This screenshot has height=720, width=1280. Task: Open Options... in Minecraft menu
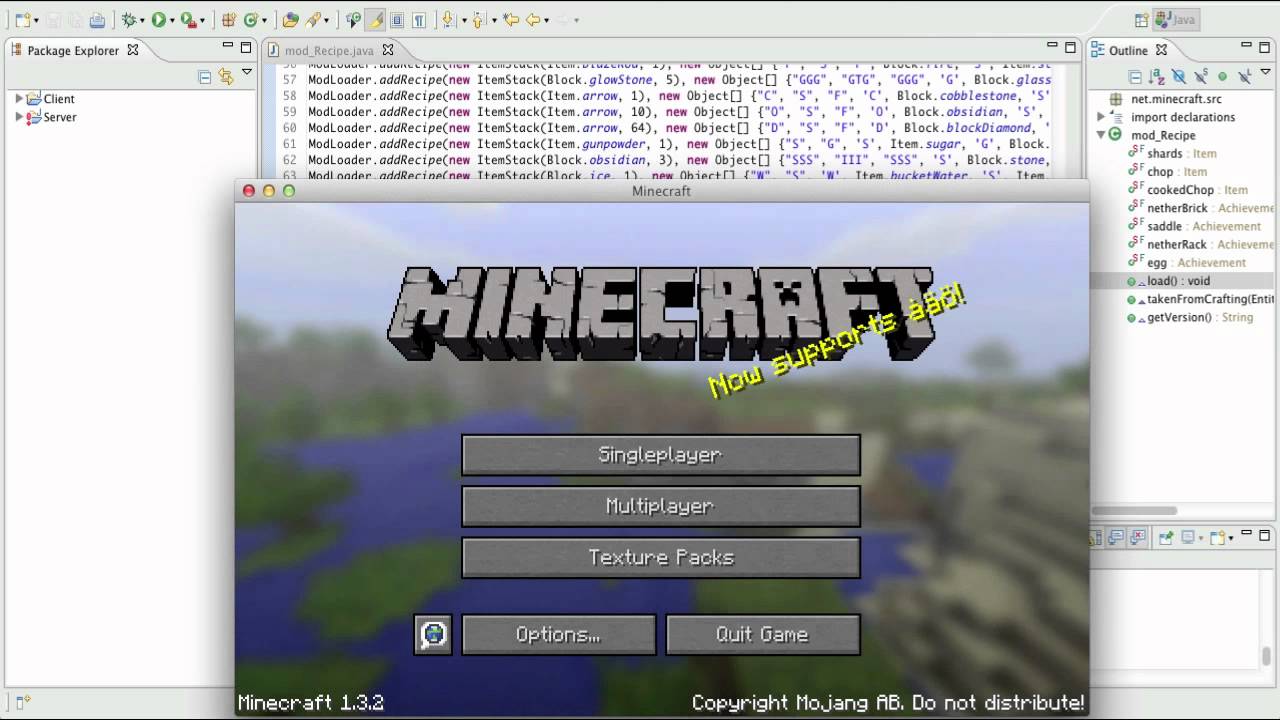[559, 634]
